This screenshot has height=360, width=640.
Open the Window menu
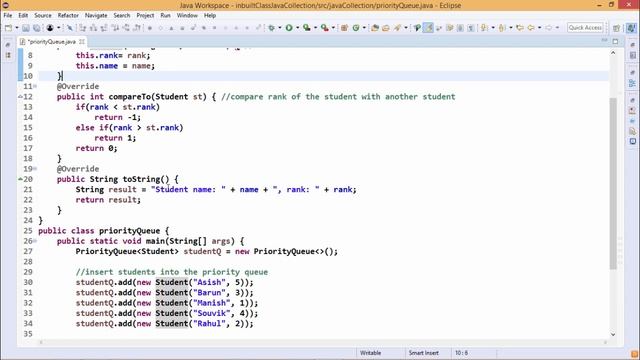(x=187, y=15)
